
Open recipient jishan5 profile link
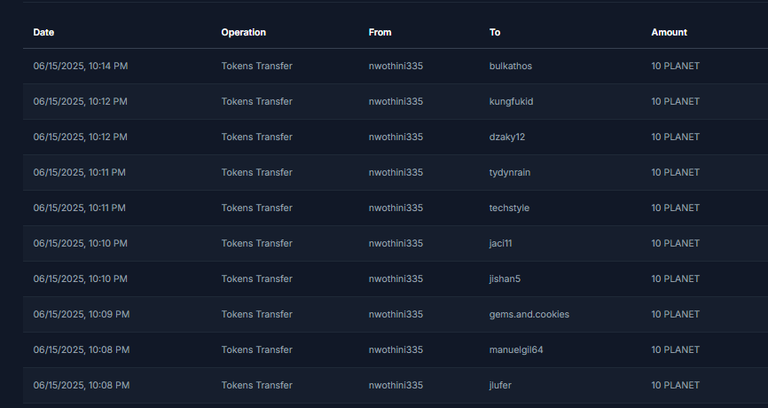505,279
